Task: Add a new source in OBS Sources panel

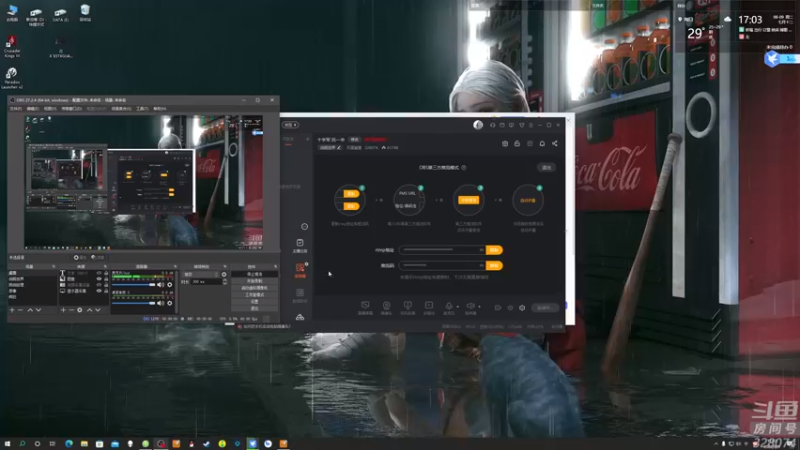Action: click(x=63, y=310)
